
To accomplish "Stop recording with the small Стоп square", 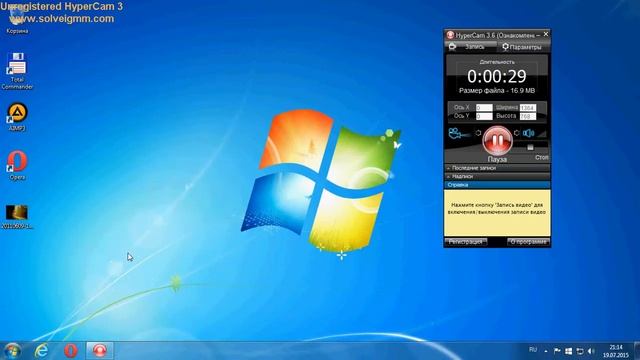I will (530, 147).
